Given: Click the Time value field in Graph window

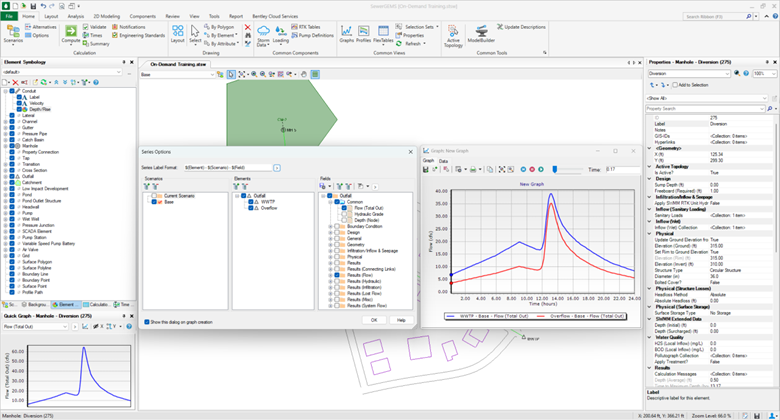Looking at the screenshot, I should (x=621, y=169).
